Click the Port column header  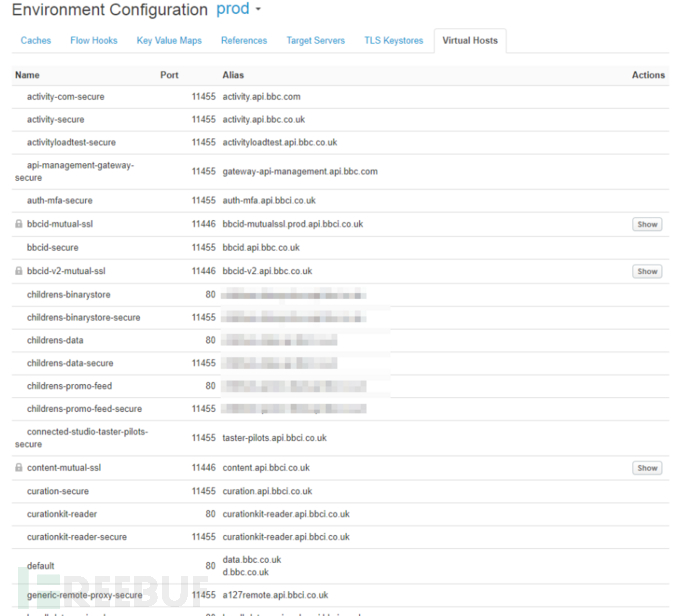click(169, 75)
